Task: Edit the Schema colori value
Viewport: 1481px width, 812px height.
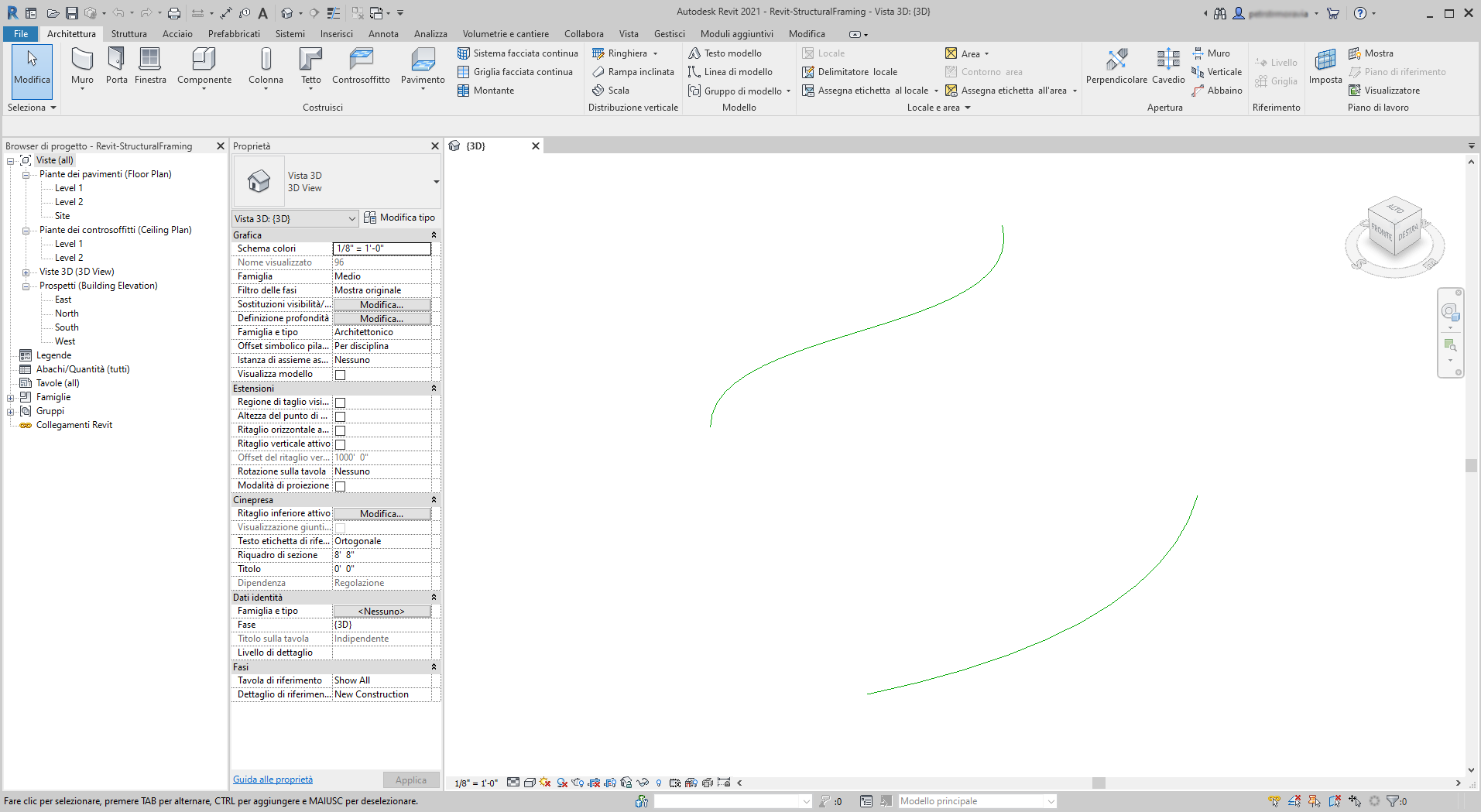Action: [x=381, y=248]
